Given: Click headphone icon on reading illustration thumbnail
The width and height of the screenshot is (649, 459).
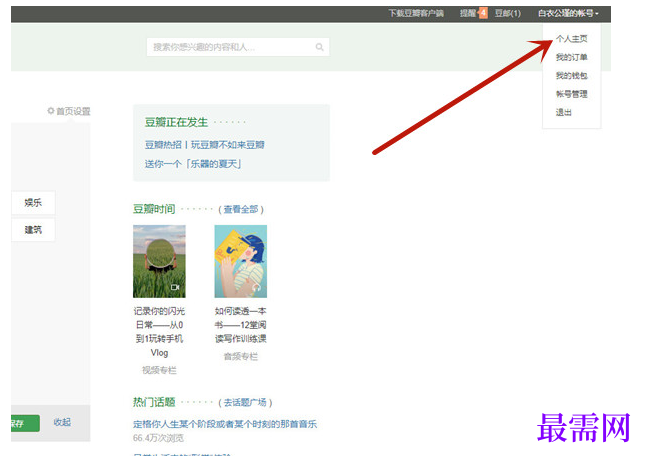Looking at the screenshot, I should click(256, 287).
